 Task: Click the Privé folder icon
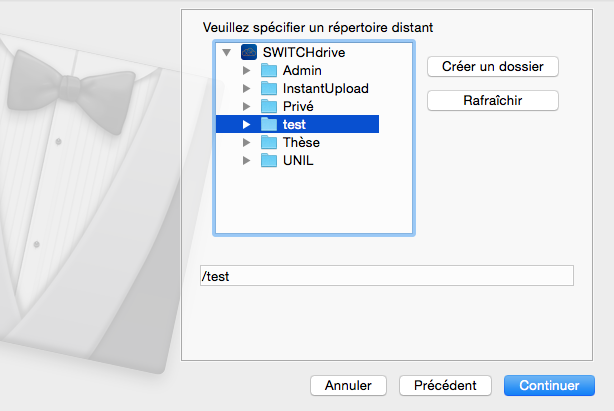(268, 106)
